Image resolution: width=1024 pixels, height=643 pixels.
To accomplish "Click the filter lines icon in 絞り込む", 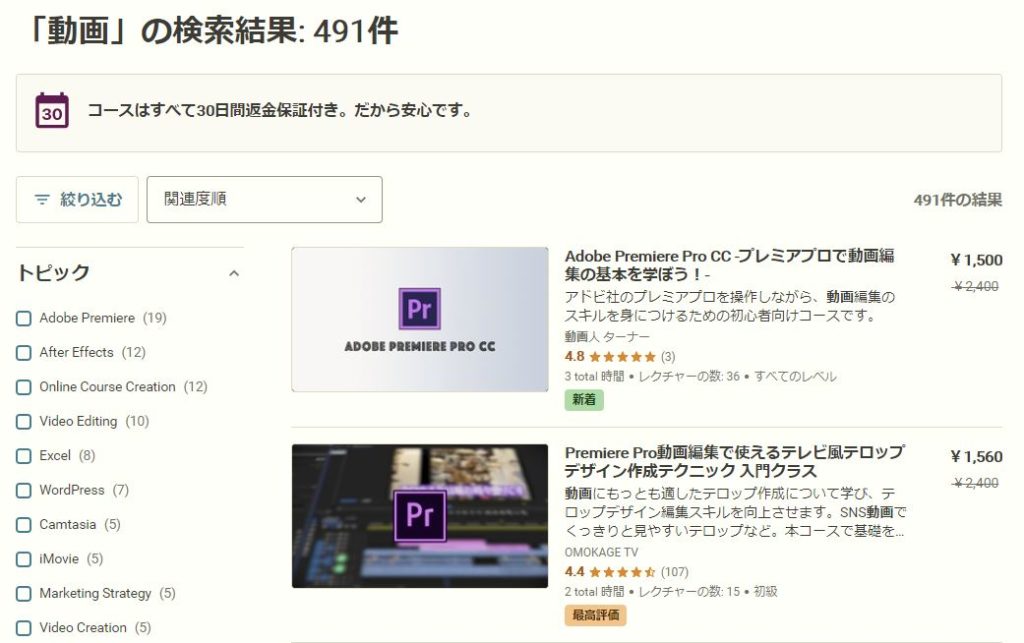I will click(42, 199).
